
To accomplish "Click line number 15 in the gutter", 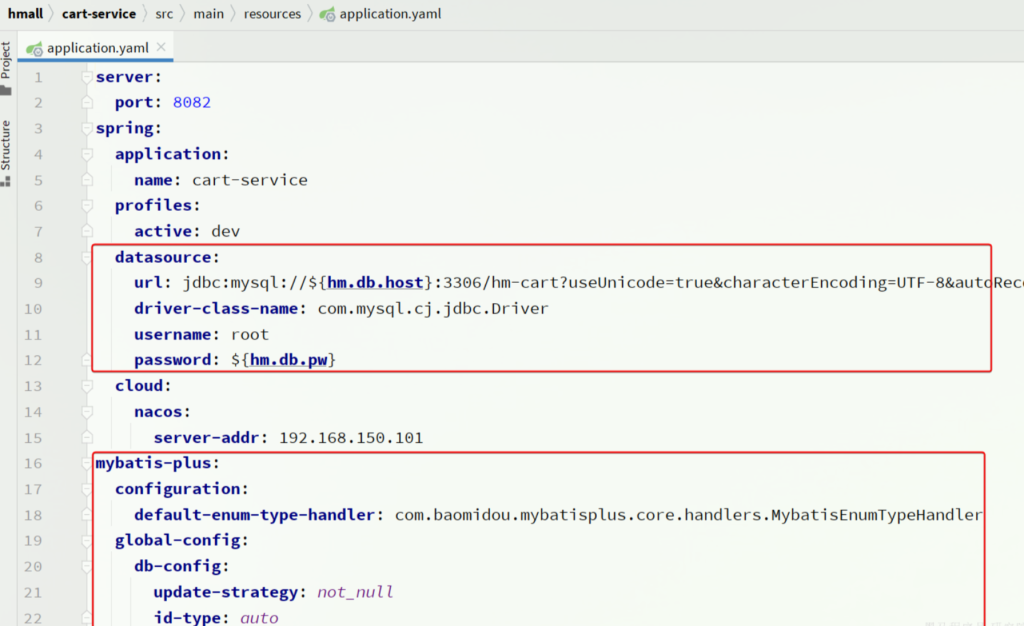I will pyautogui.click(x=37, y=437).
